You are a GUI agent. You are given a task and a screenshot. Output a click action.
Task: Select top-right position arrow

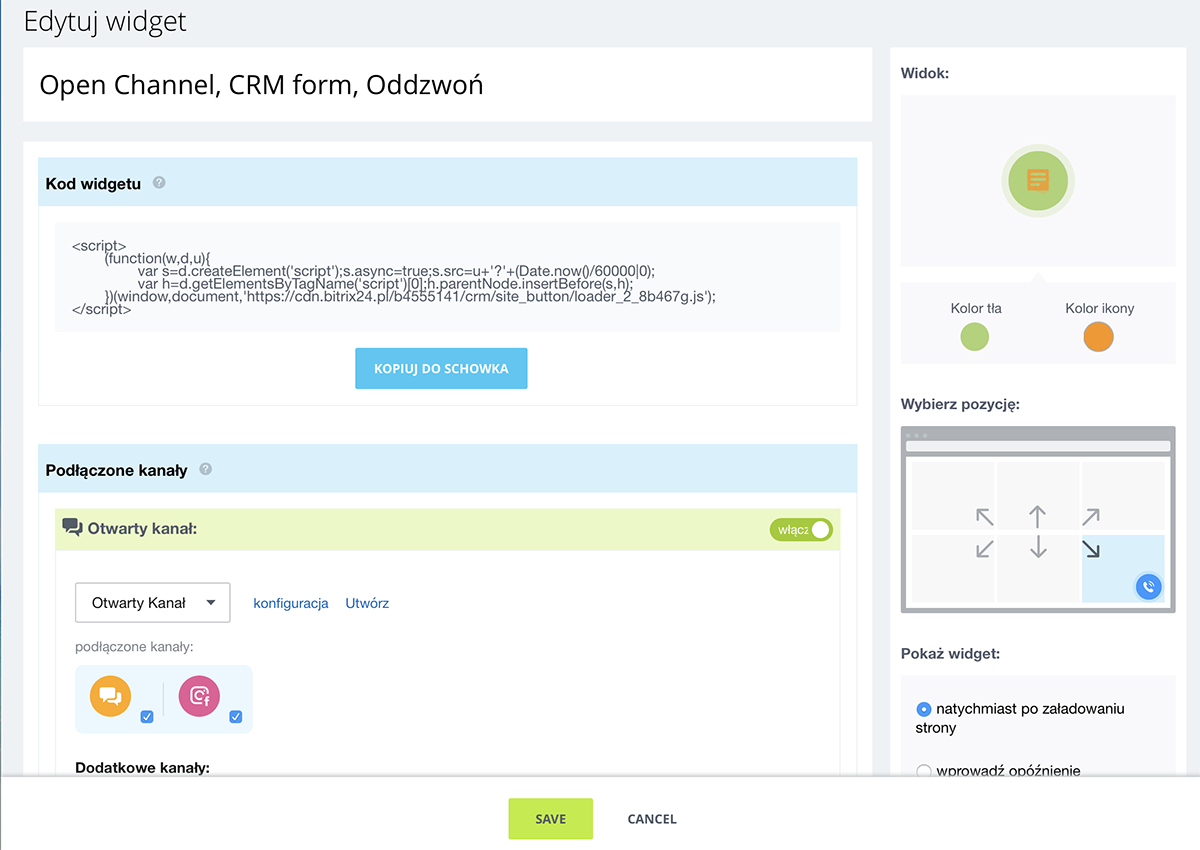pyautogui.click(x=1090, y=517)
